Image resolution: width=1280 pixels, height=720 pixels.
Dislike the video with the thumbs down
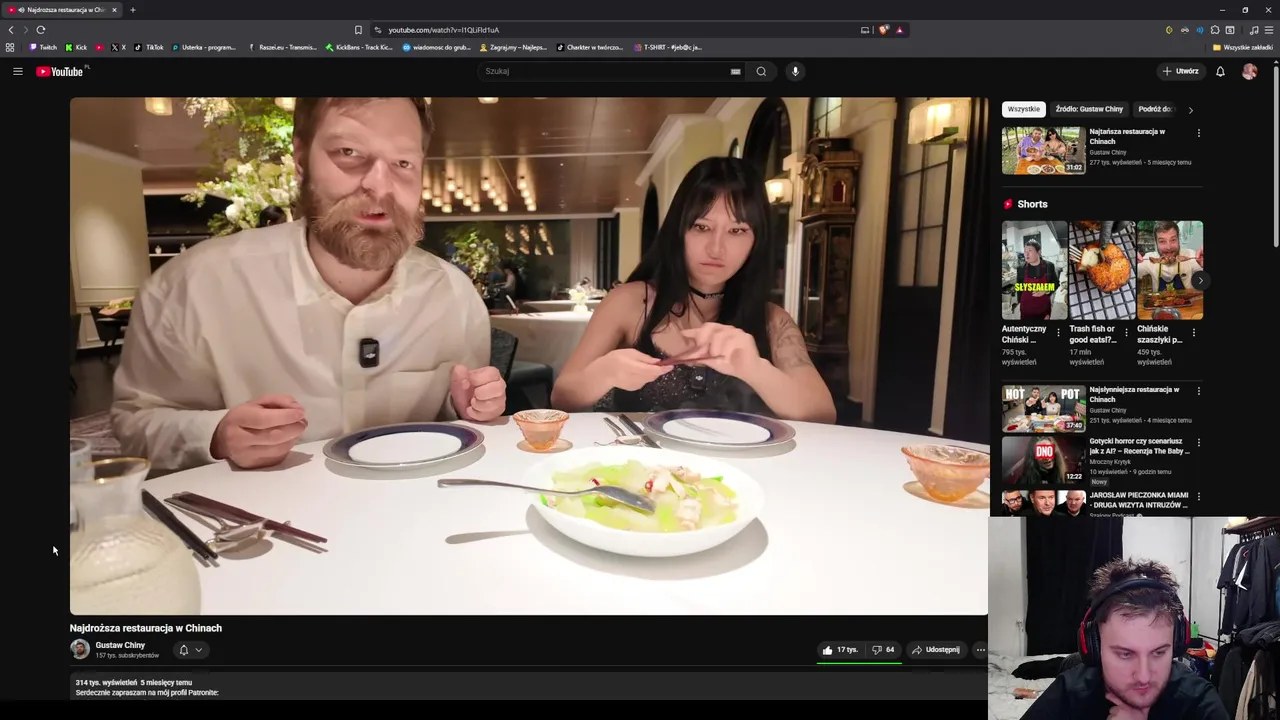click(x=883, y=650)
